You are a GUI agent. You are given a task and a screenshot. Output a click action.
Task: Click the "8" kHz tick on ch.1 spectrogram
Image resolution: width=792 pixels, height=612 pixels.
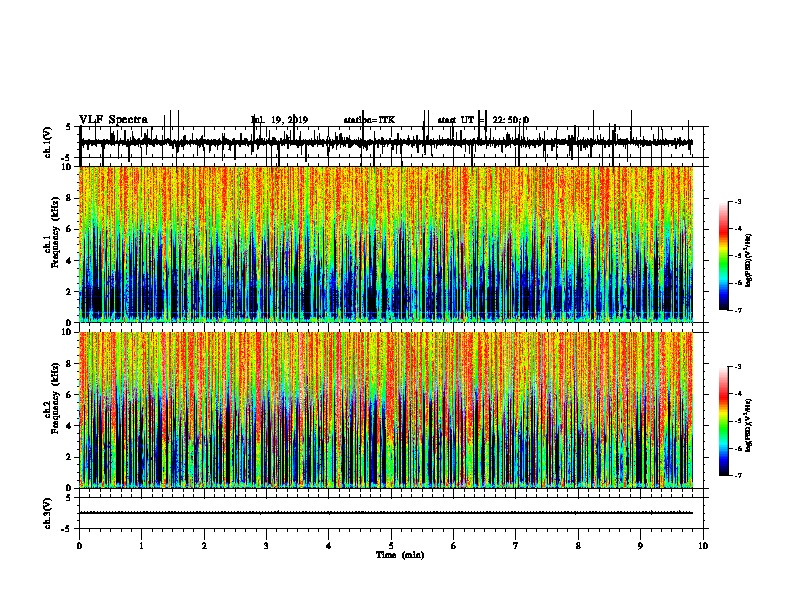(70, 198)
